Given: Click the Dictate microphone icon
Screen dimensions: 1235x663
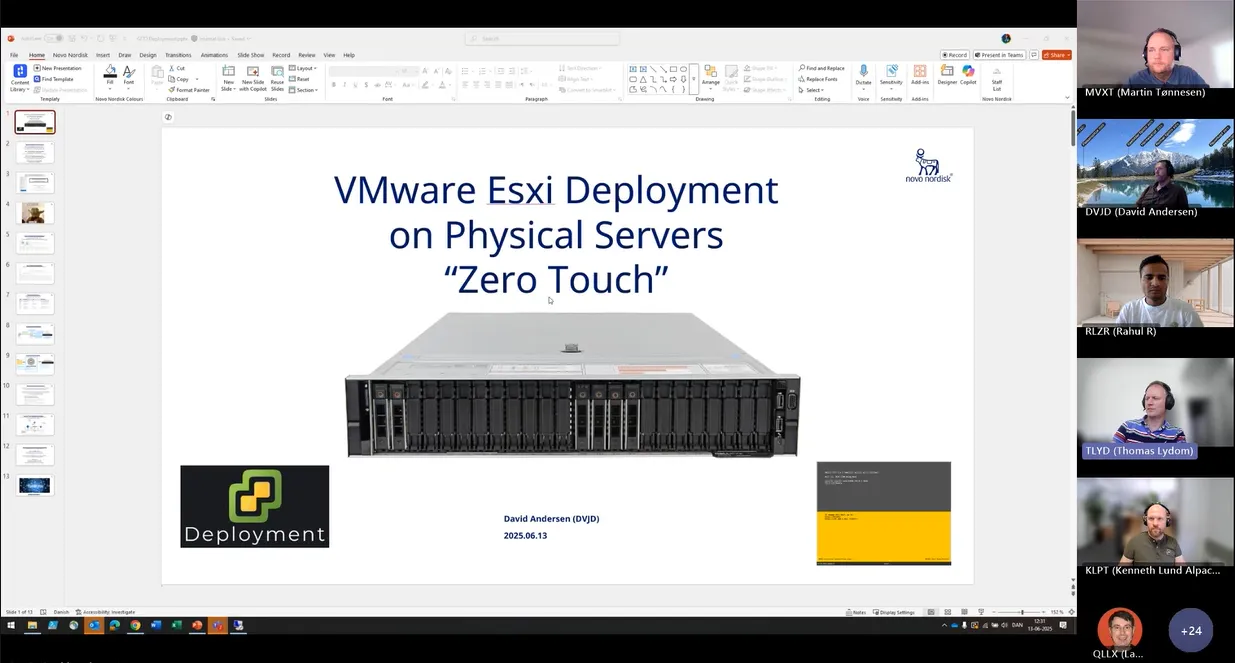Looking at the screenshot, I should coord(863,74).
